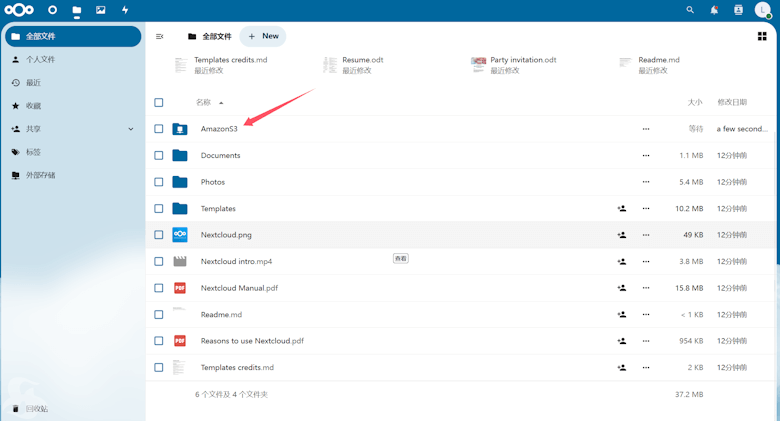Open 收藏 favorites in sidebar
Screen dimensions: 780x421
[x=34, y=106]
